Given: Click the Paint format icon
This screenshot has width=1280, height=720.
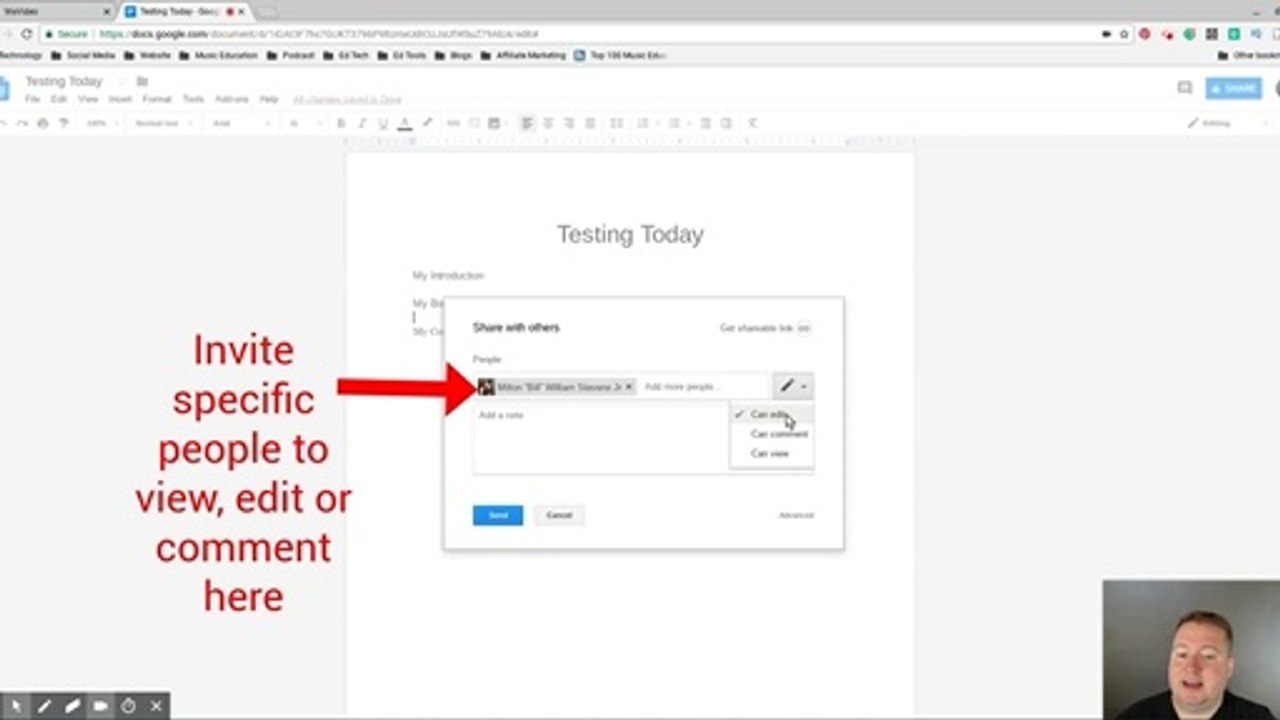Looking at the screenshot, I should [x=64, y=123].
